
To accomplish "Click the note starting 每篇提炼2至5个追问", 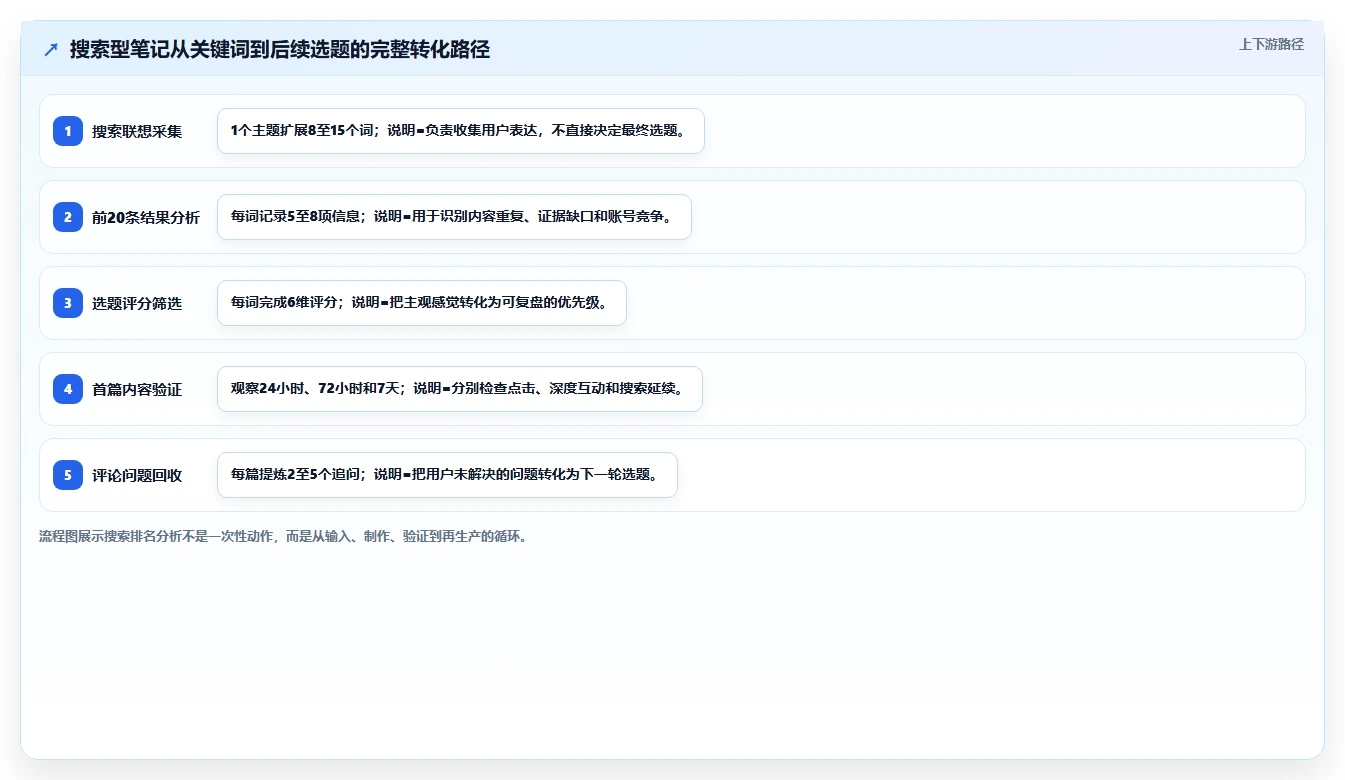I will click(447, 475).
